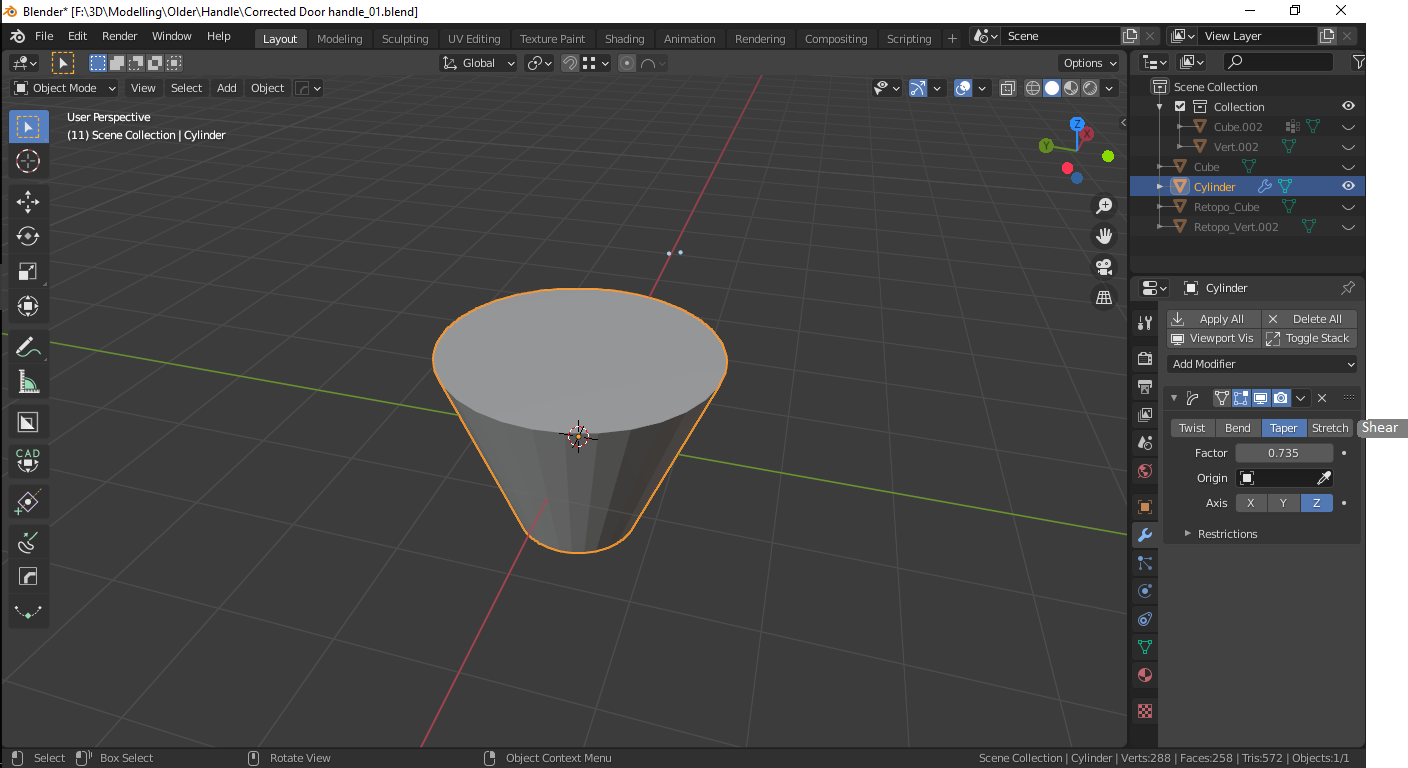Open the Render menu

tap(120, 36)
